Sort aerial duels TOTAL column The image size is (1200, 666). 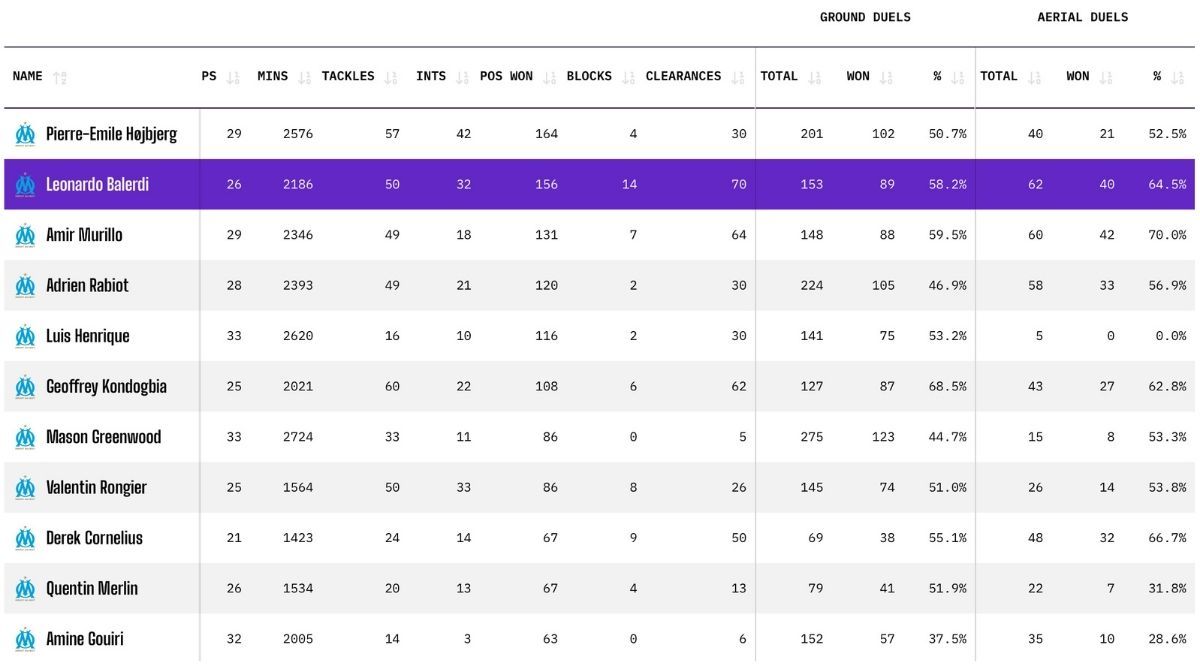pyautogui.click(x=1034, y=77)
